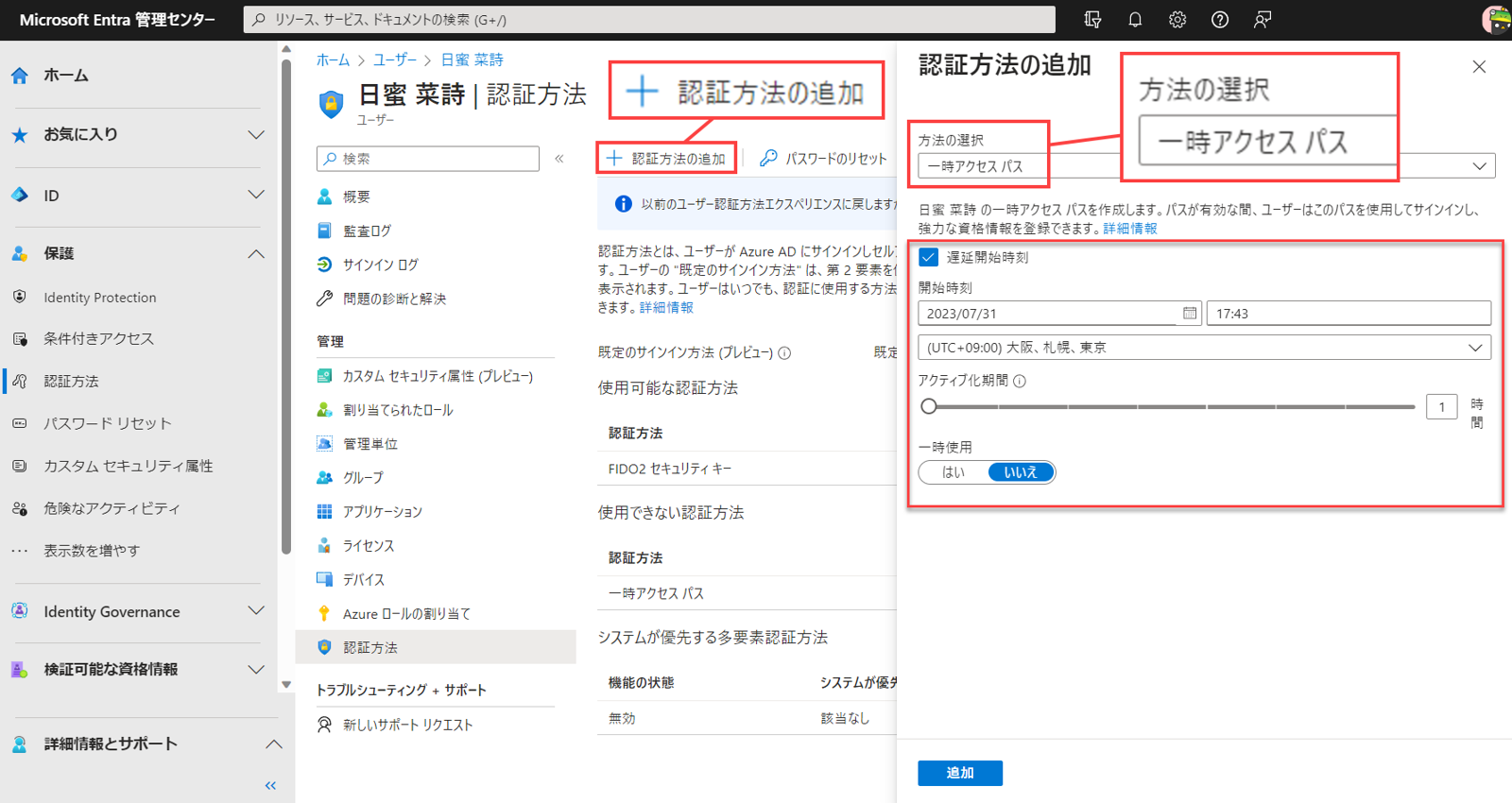Click the info icon beside 既定のサインイン方法
Viewport: 1512px width, 803px height.
[784, 353]
